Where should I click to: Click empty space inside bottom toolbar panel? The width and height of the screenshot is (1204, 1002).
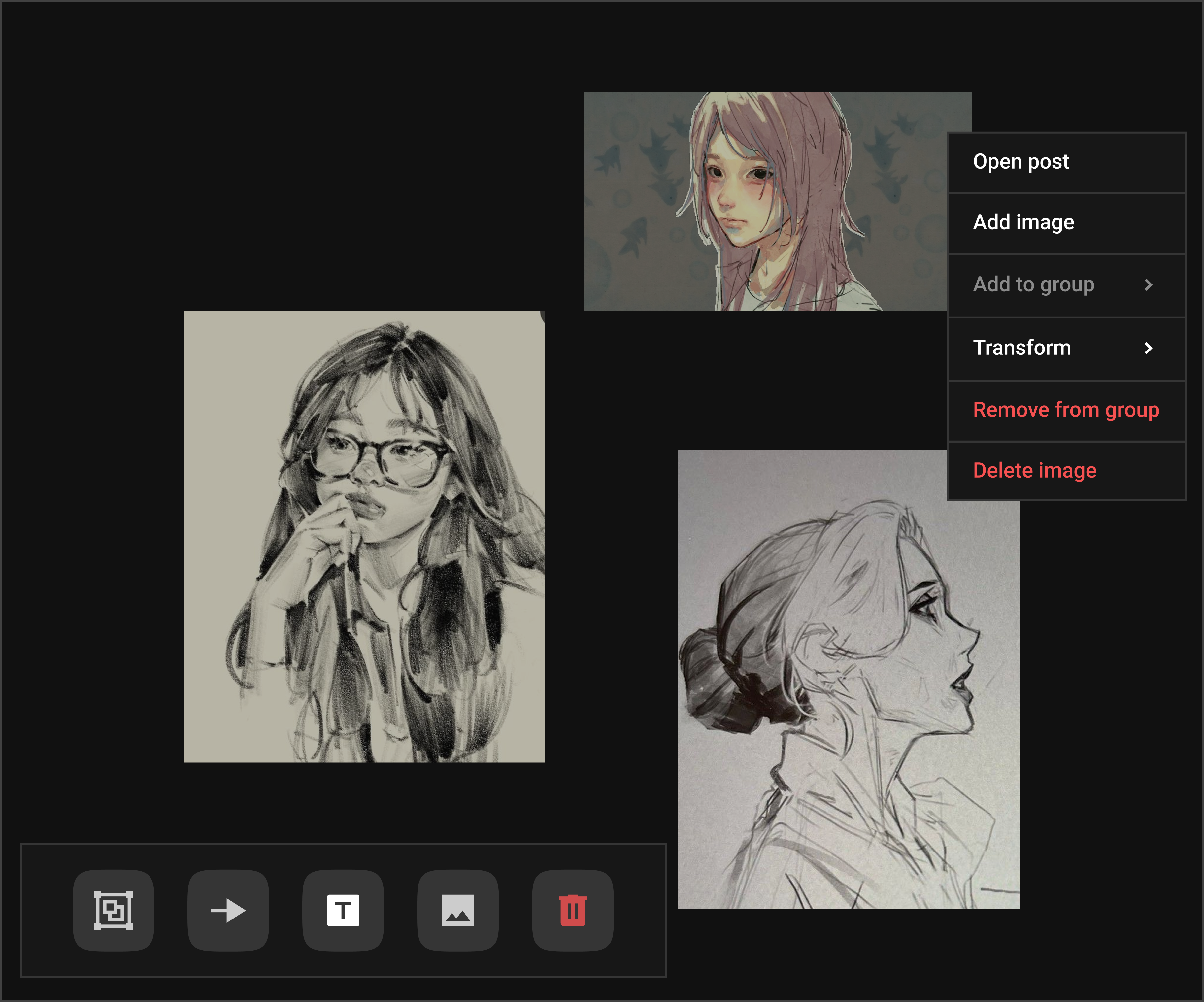pos(639,910)
